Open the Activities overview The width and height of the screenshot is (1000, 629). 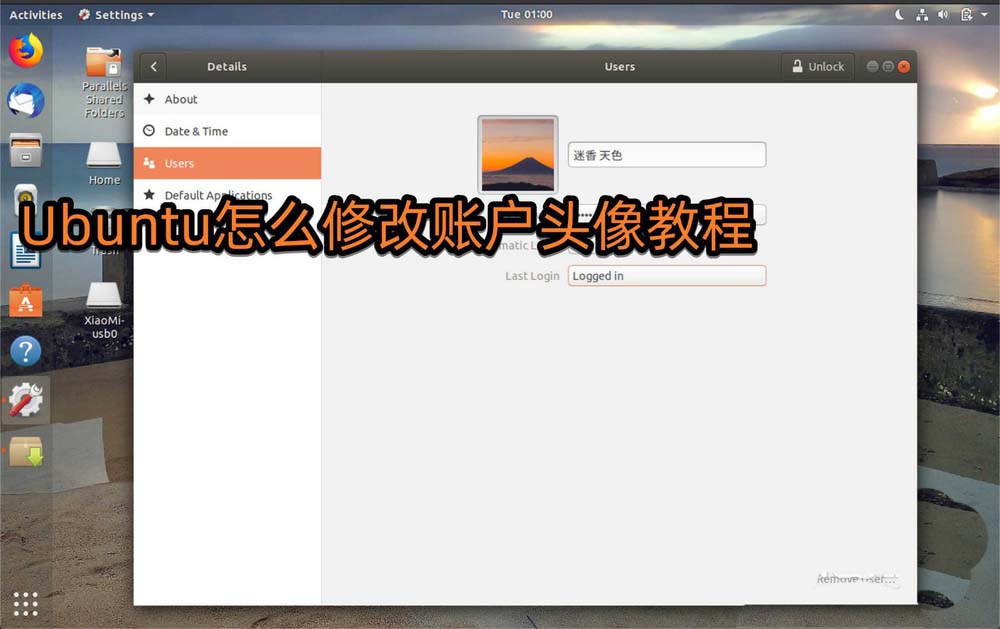click(36, 14)
